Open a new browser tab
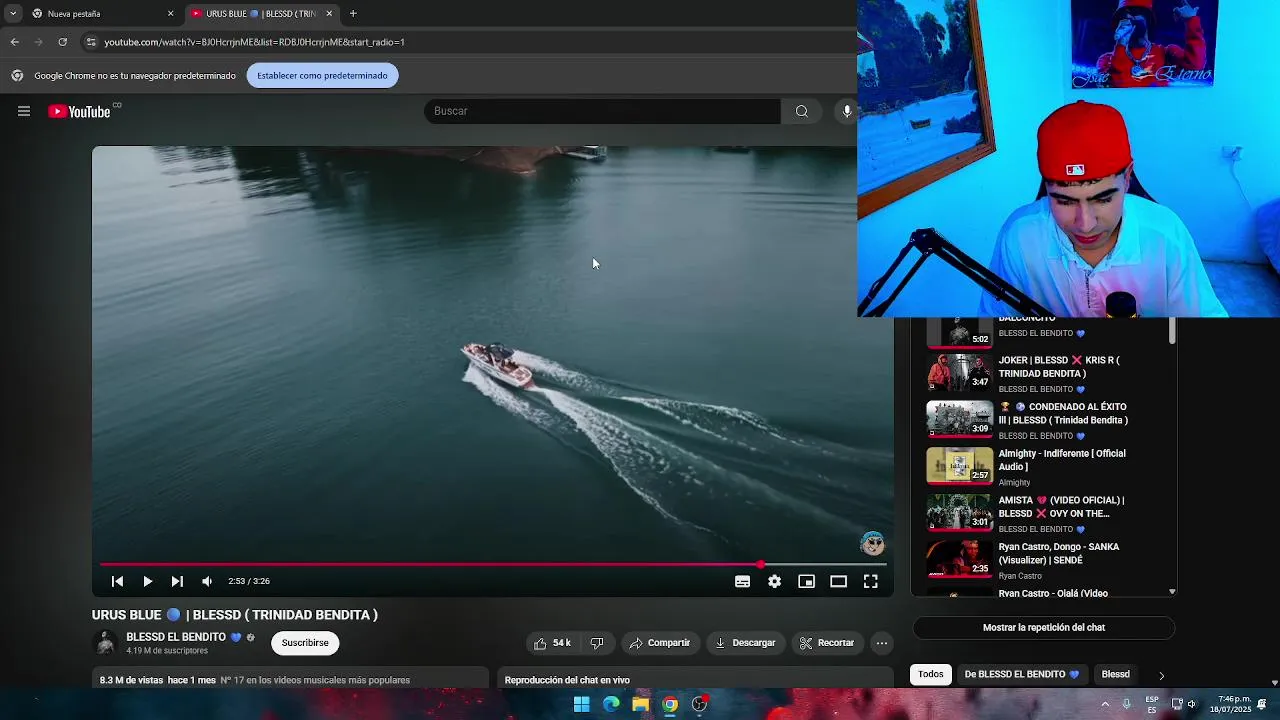Image resolution: width=1280 pixels, height=720 pixels. click(x=353, y=14)
